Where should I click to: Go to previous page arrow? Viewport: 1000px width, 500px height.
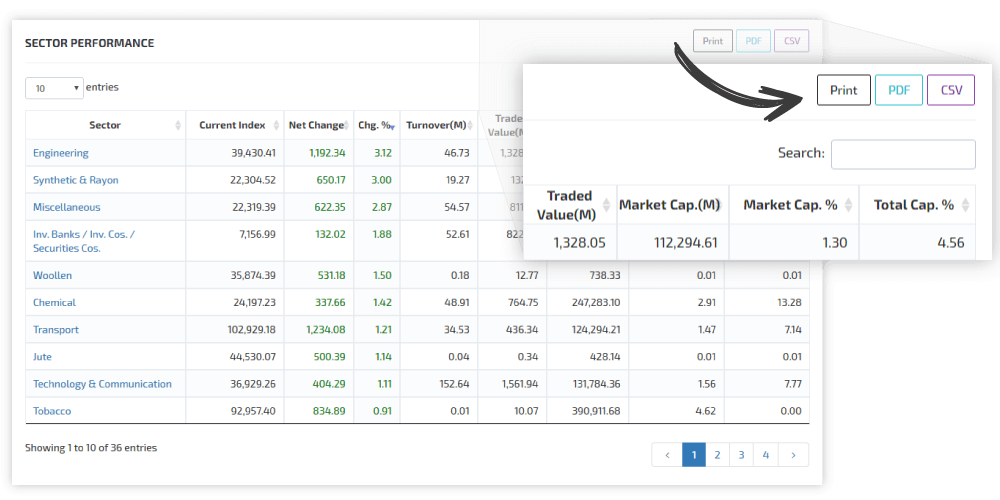[x=667, y=455]
